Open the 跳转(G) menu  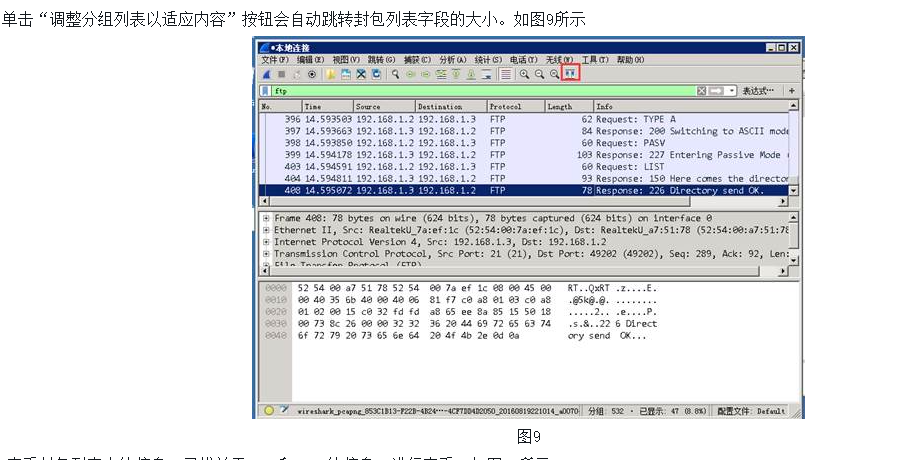(381, 60)
